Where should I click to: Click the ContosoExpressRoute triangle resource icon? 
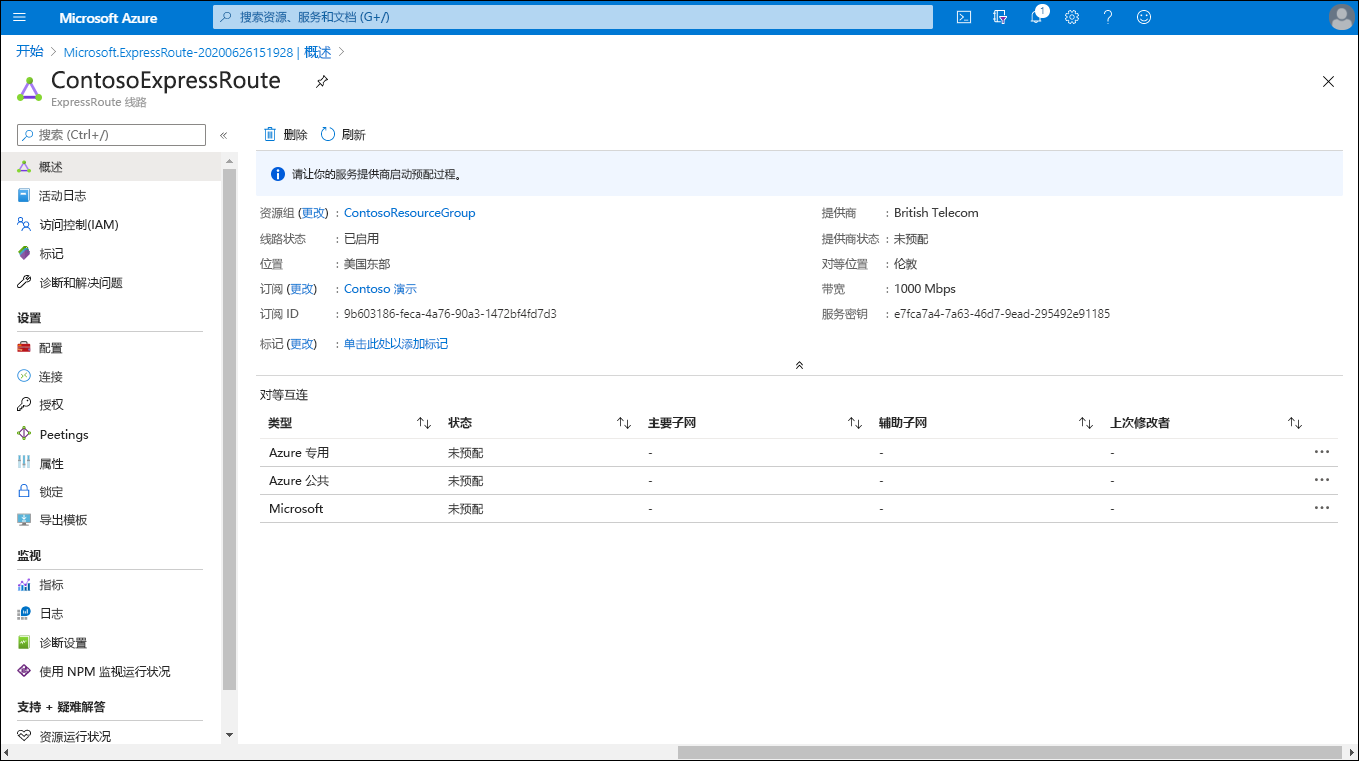point(29,90)
